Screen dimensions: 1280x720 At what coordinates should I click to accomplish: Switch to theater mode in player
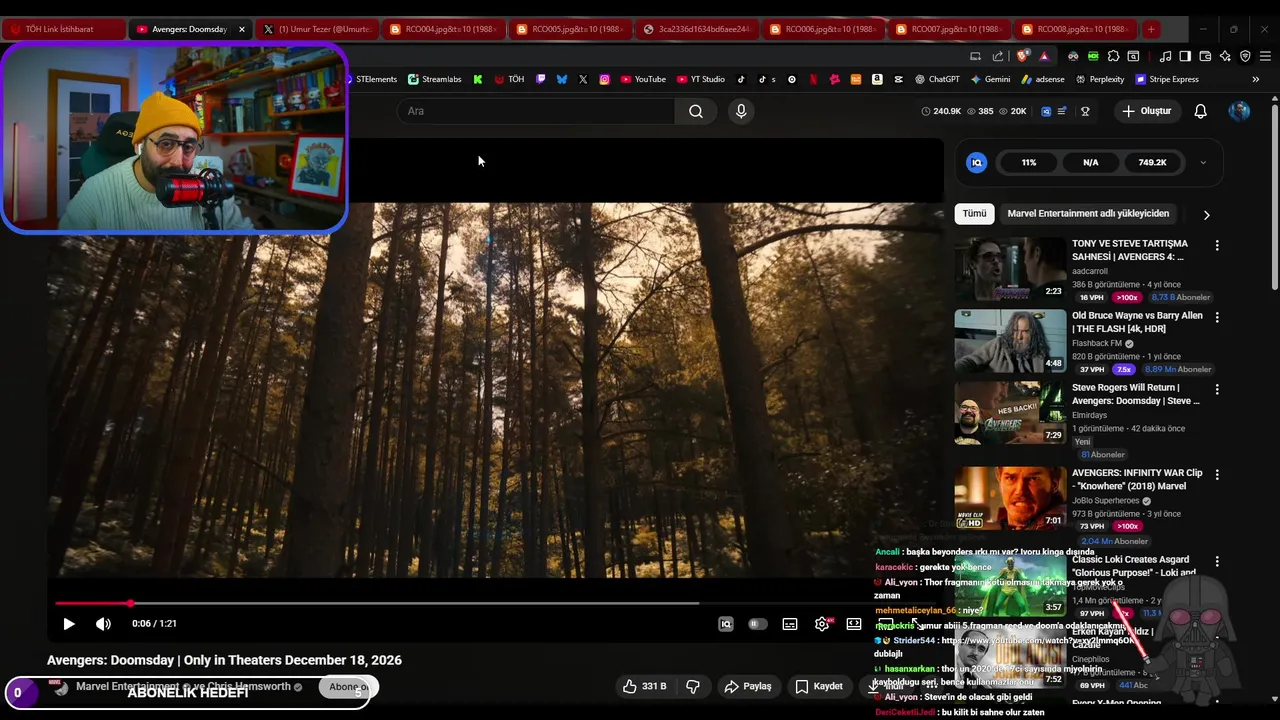[854, 624]
